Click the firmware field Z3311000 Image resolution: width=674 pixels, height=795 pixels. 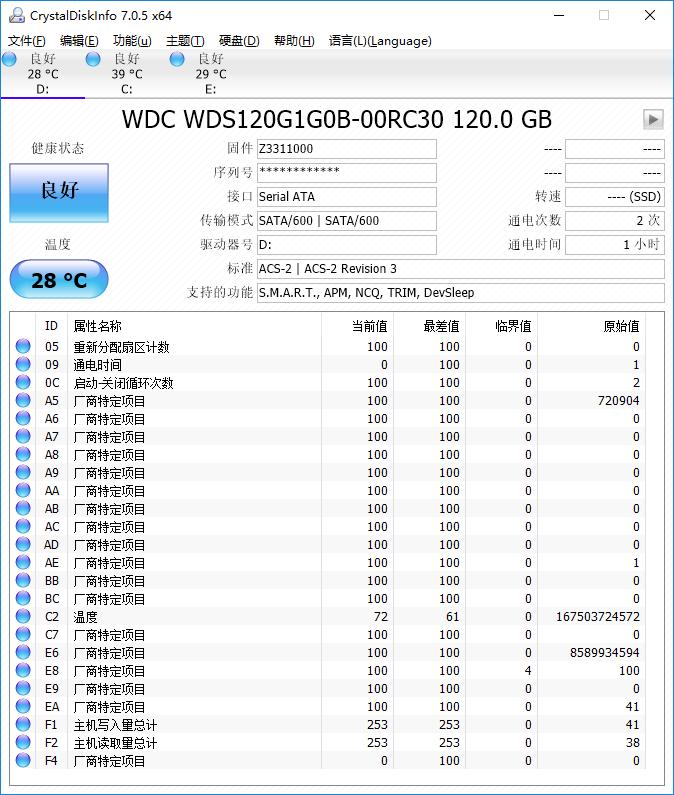347,149
